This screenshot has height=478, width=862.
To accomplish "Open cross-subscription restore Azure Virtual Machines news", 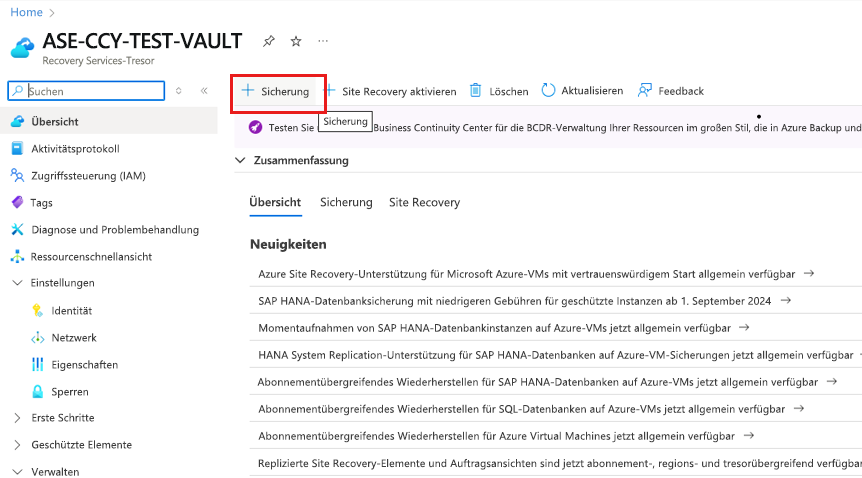I will click(496, 436).
